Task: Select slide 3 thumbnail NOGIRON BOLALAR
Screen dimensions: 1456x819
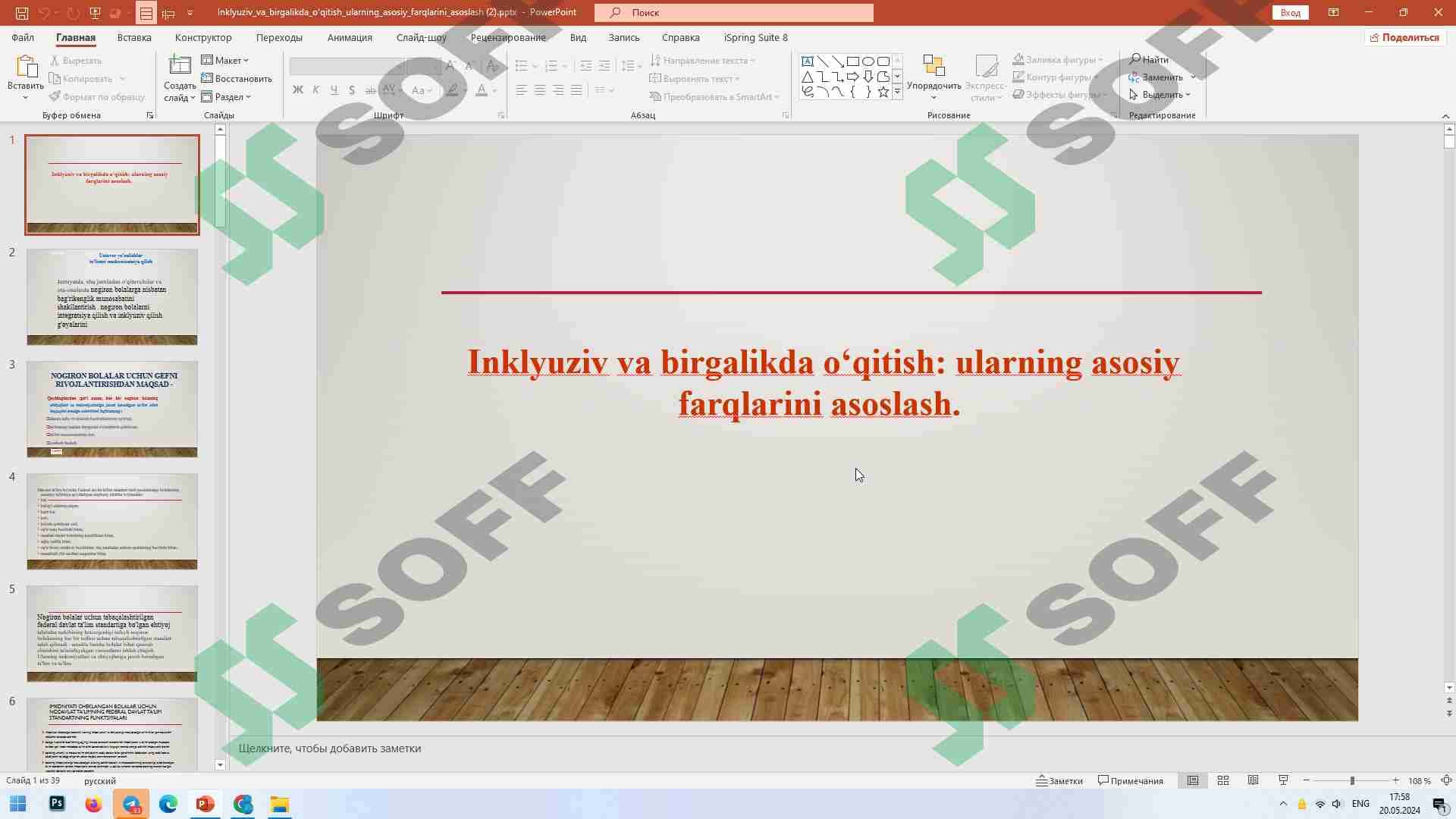Action: 112,409
